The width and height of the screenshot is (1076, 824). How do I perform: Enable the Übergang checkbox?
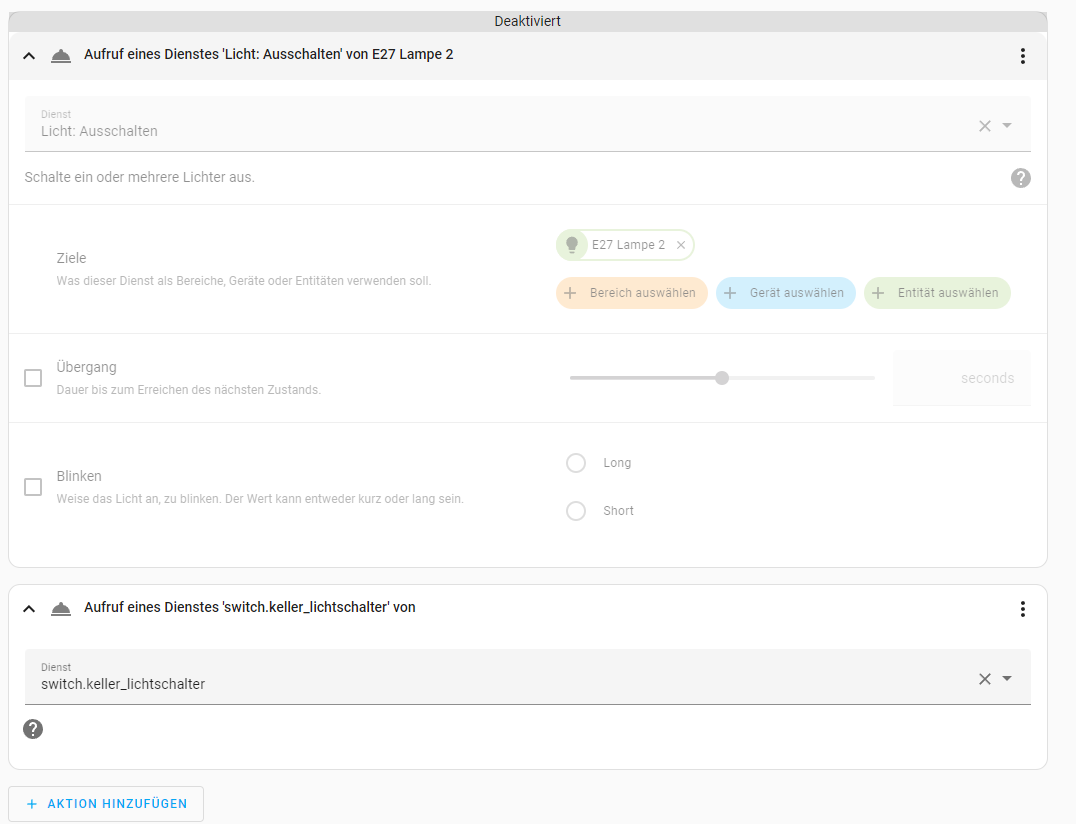33,378
